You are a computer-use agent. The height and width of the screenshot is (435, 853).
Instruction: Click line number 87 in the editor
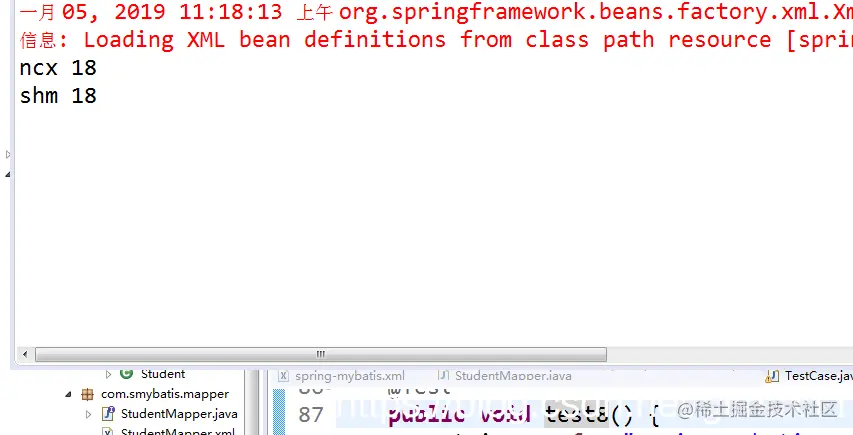311,415
